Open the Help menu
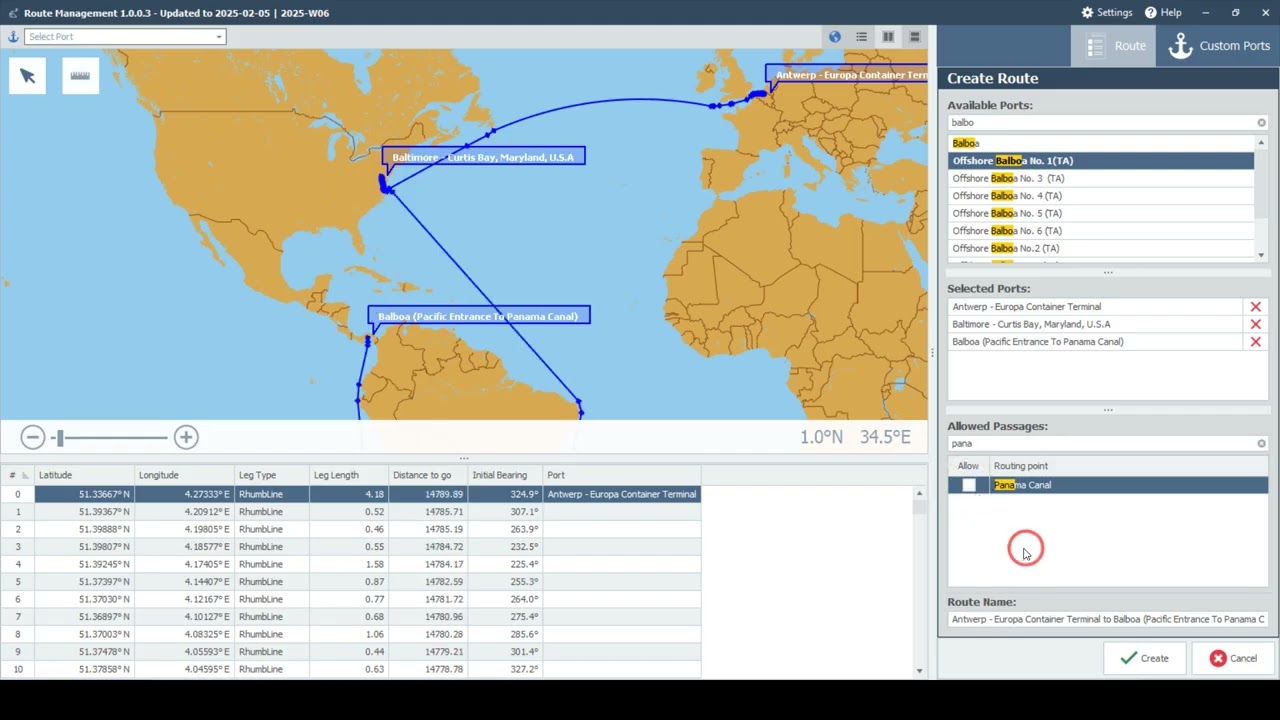 1163,13
